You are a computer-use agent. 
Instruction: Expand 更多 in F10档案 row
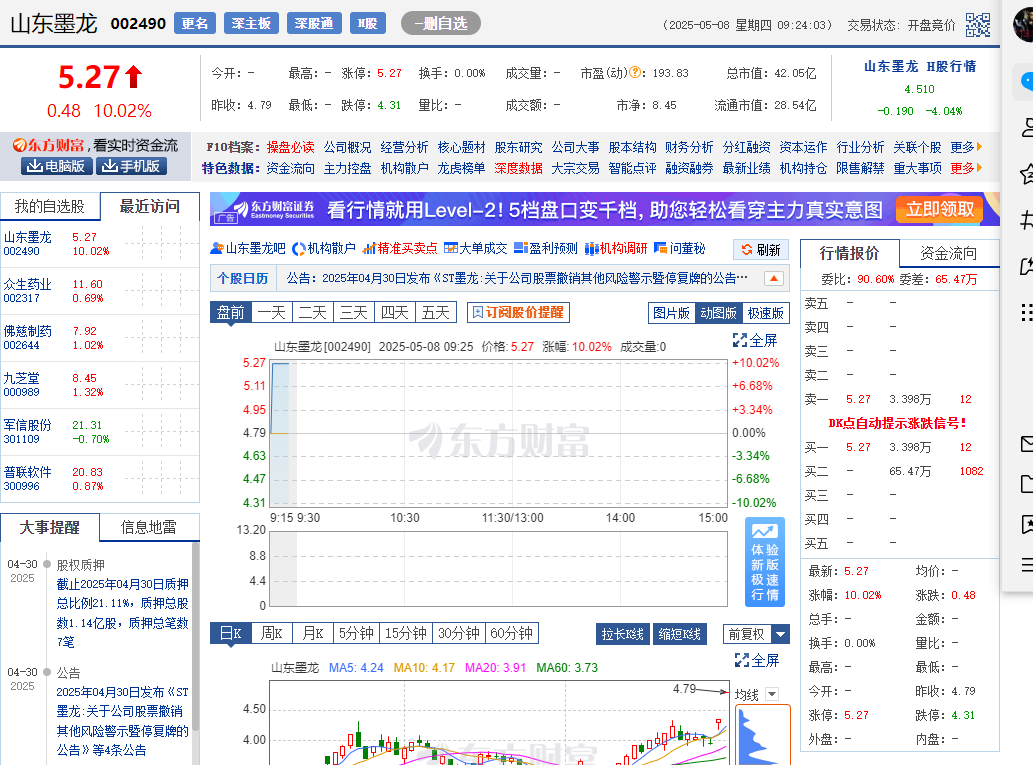click(966, 147)
